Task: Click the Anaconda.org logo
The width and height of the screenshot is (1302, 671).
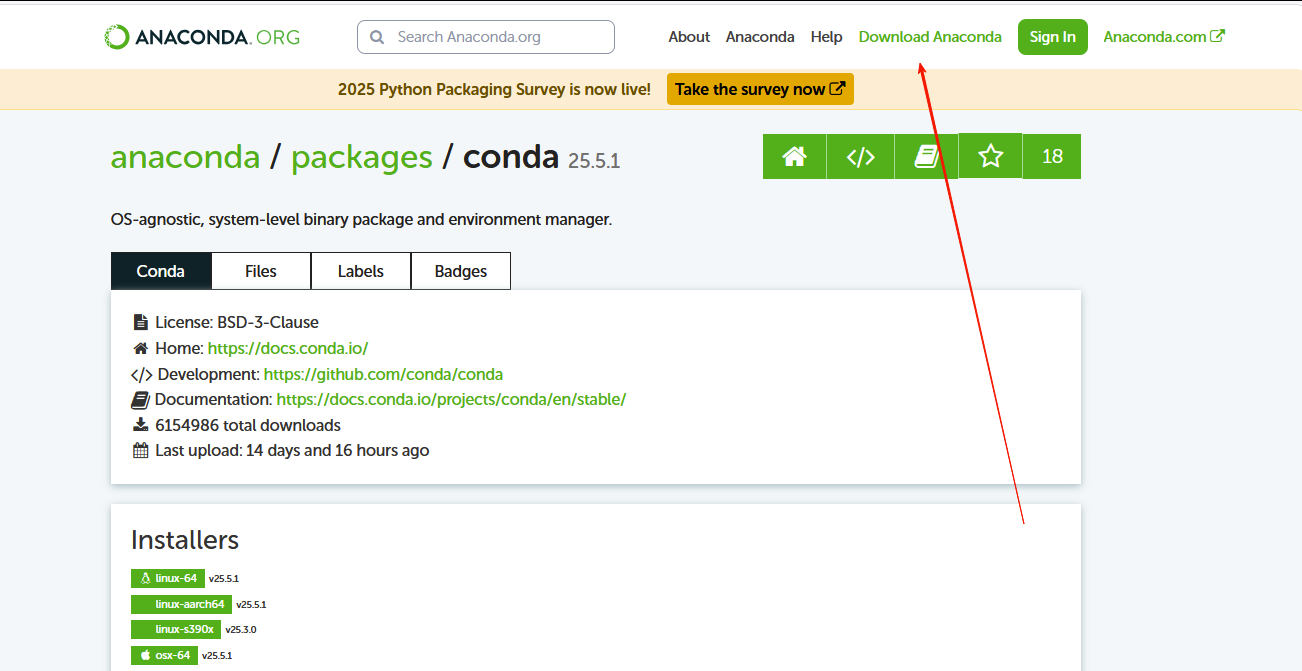Action: click(202, 37)
